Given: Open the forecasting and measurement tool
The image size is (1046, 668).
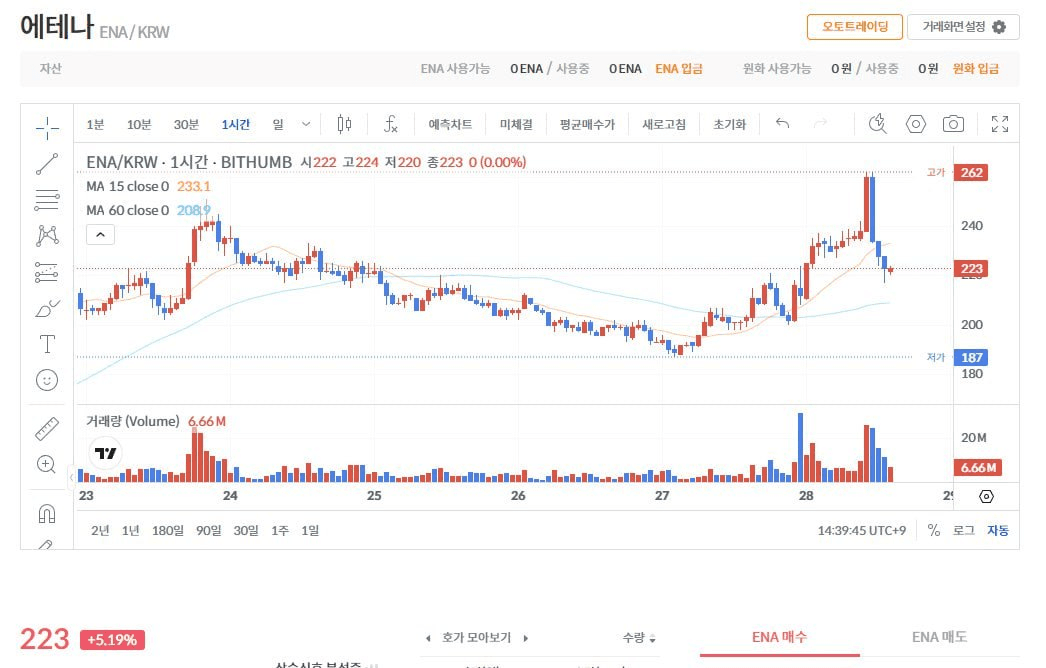Looking at the screenshot, I should pyautogui.click(x=47, y=272).
